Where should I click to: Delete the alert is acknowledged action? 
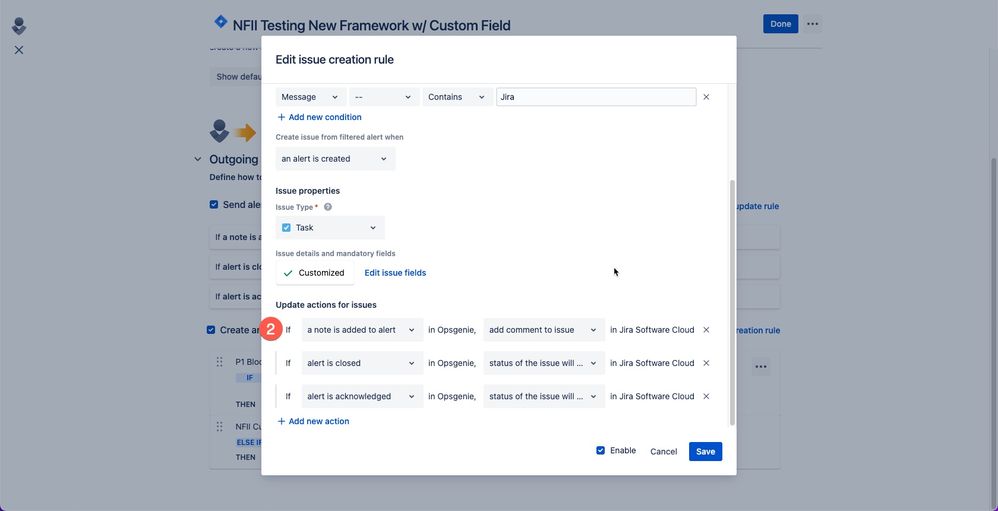[x=706, y=396]
